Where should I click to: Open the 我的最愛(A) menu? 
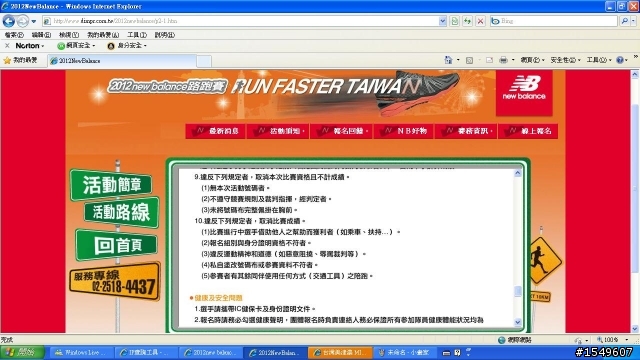coord(103,35)
